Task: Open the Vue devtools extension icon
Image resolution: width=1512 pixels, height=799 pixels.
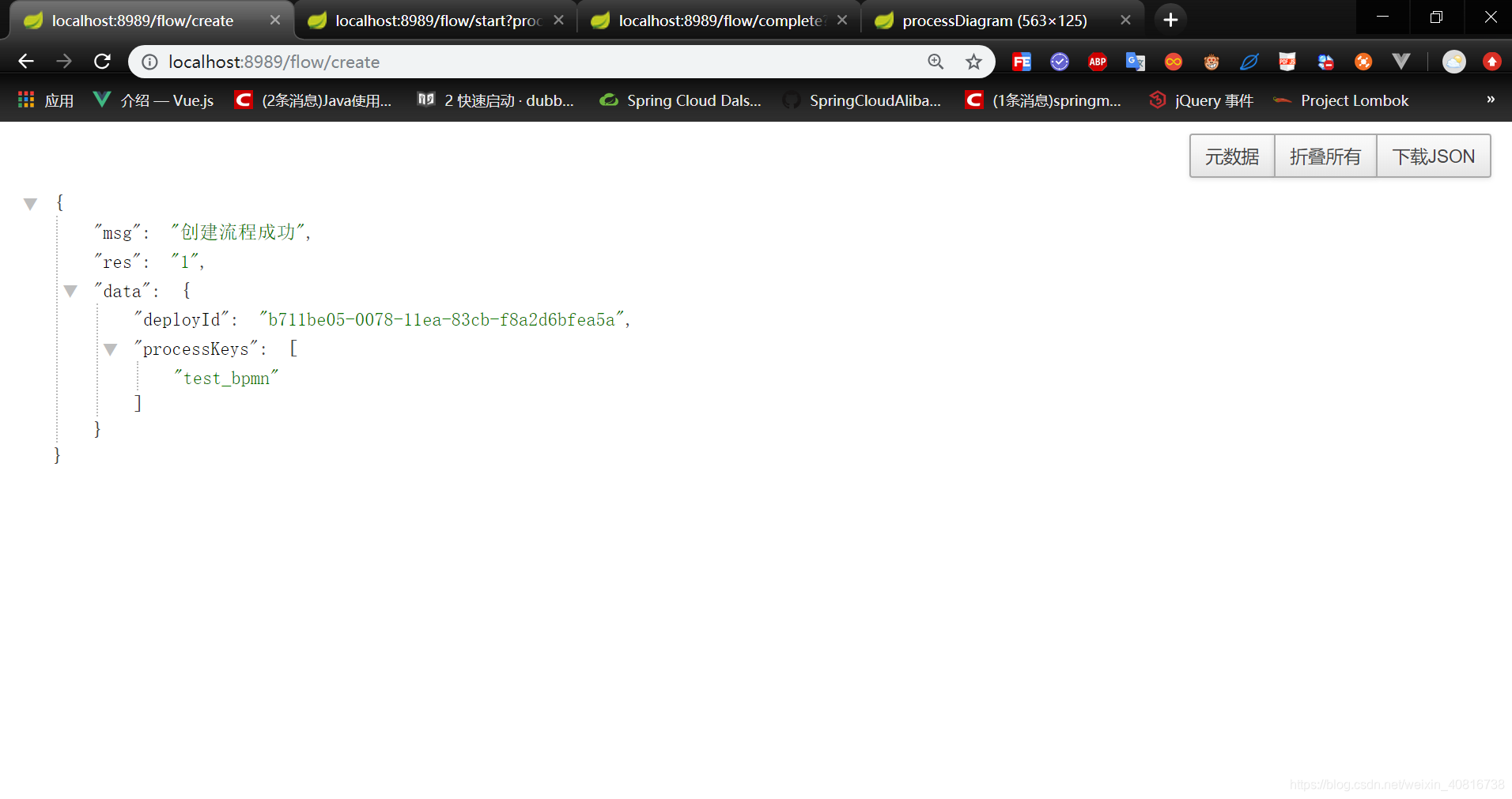Action: 1400,62
